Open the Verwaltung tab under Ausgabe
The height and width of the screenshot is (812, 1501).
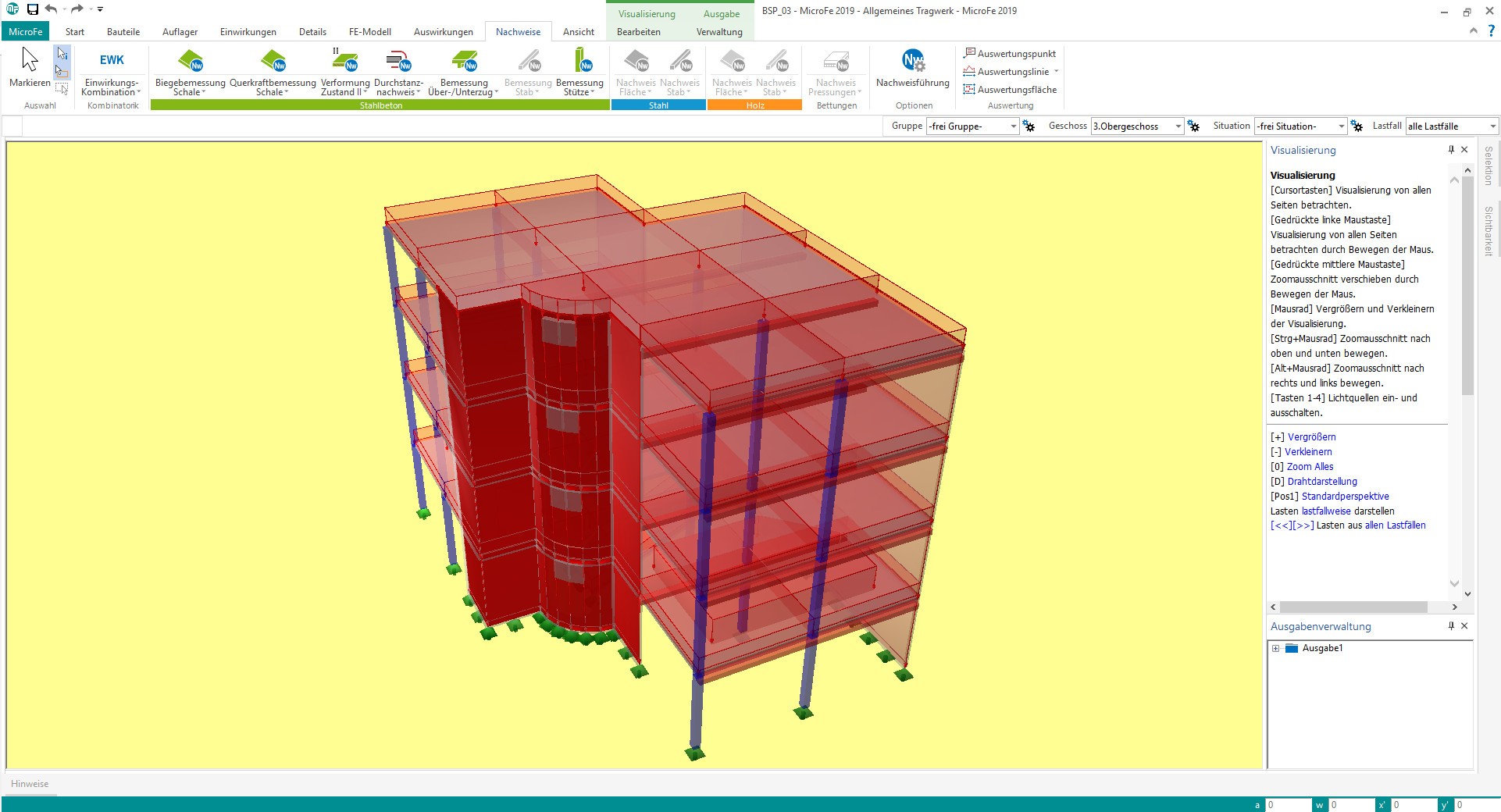point(719,32)
